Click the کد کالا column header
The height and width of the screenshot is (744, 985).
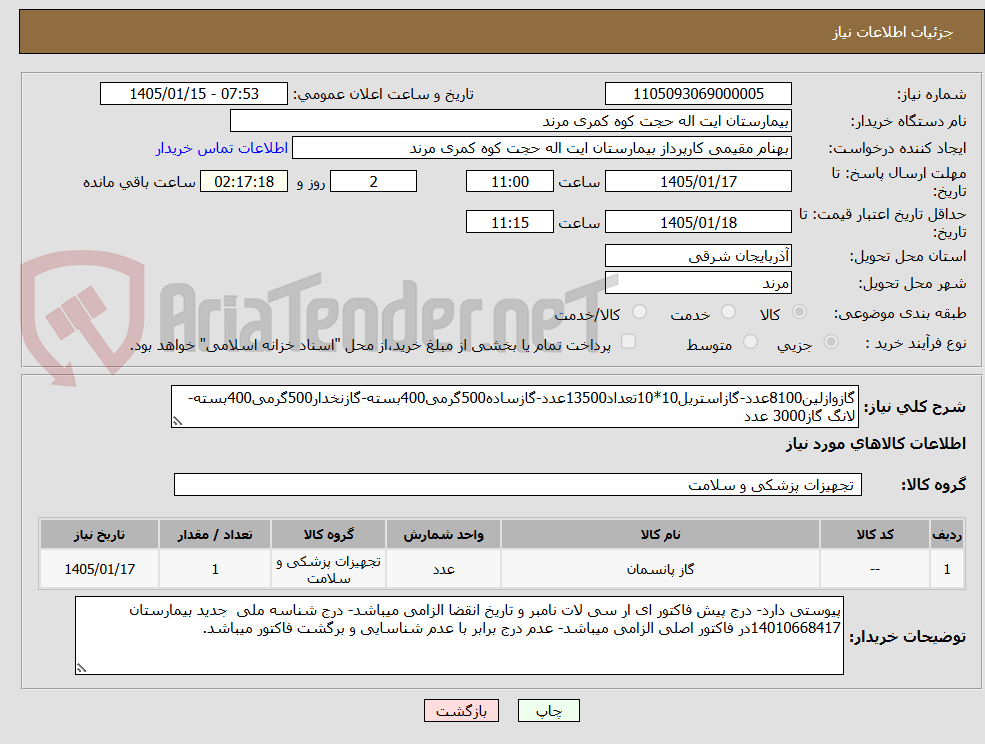pos(874,534)
